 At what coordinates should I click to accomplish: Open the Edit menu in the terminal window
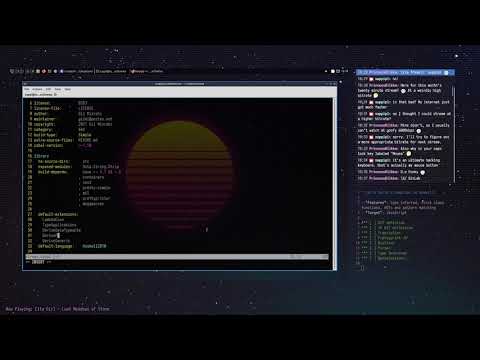48,89
